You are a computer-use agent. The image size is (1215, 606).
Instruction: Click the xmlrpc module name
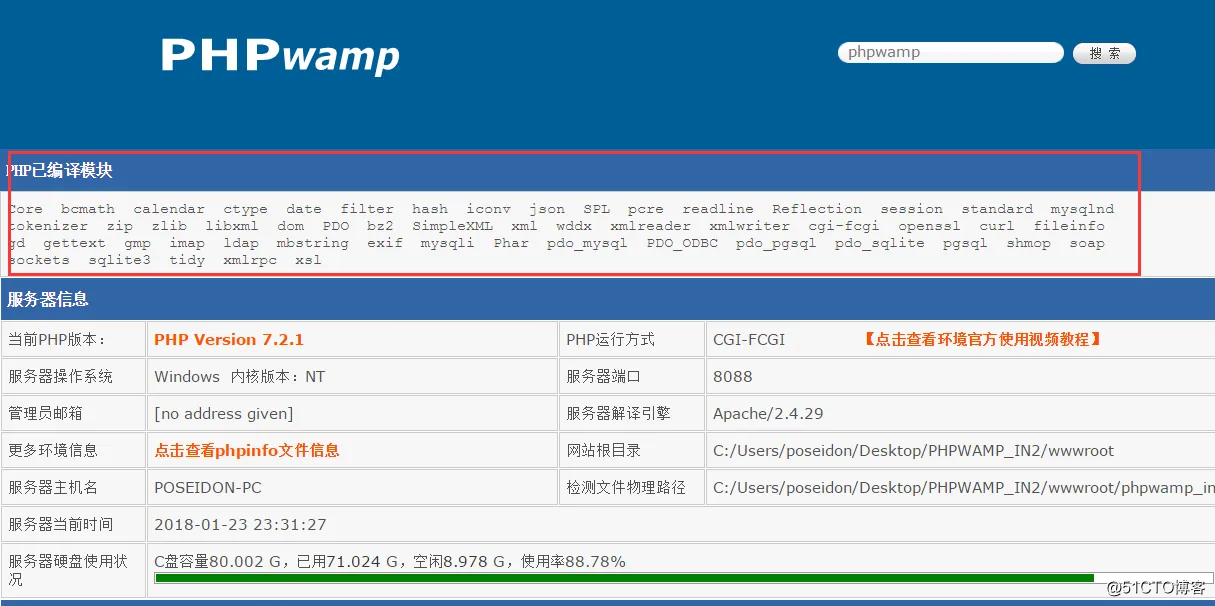(x=250, y=260)
